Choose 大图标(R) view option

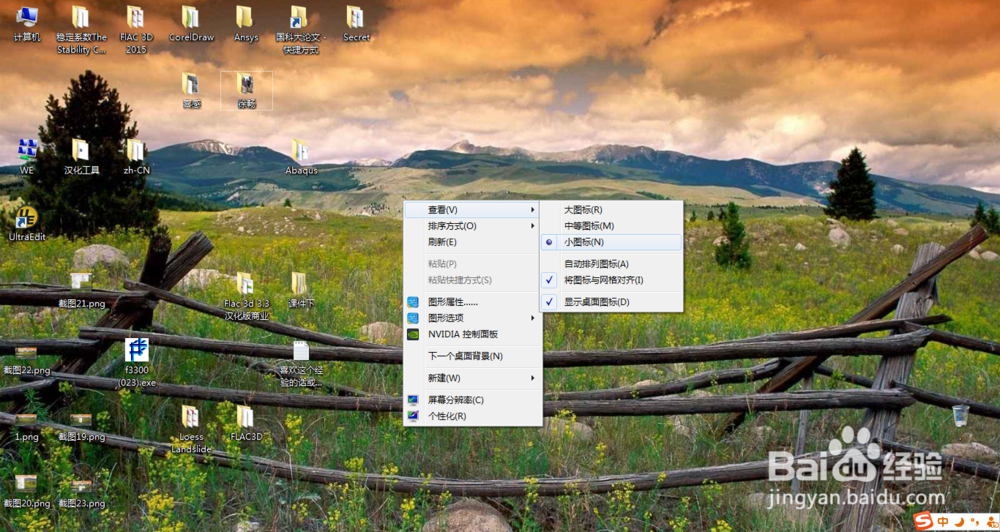pyautogui.click(x=612, y=209)
